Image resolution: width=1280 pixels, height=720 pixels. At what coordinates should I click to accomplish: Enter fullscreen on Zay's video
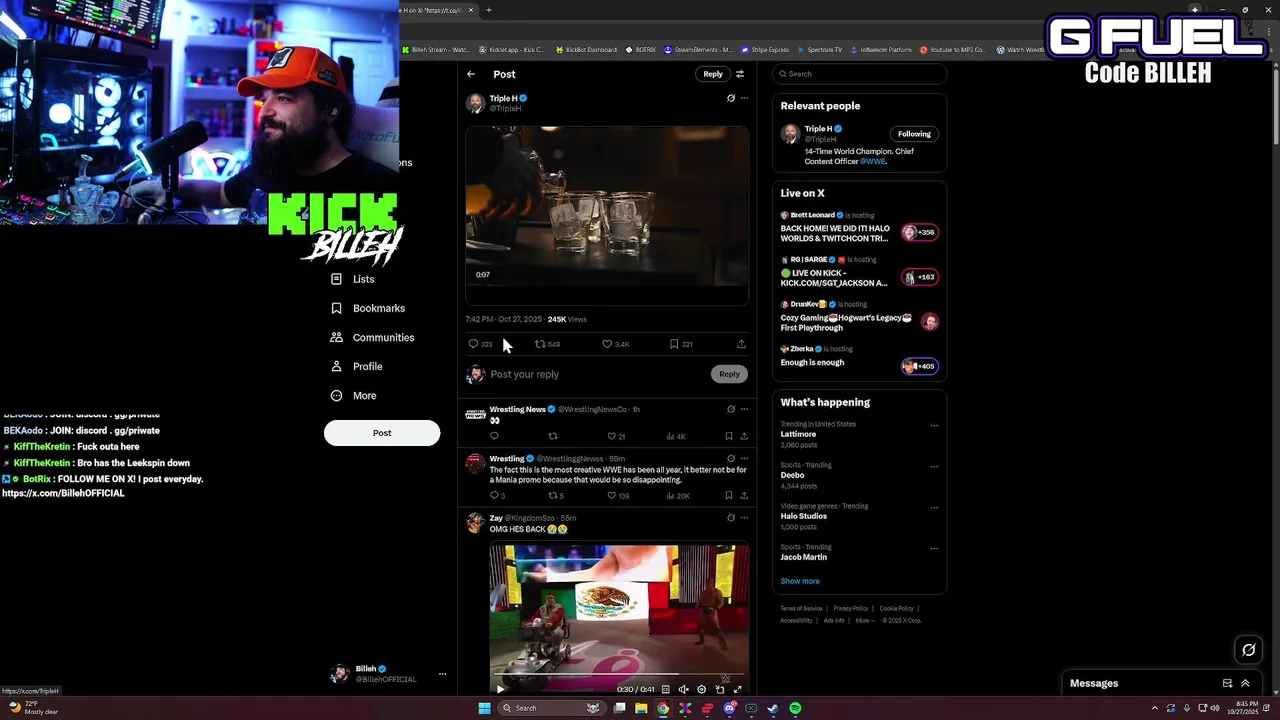click(738, 689)
